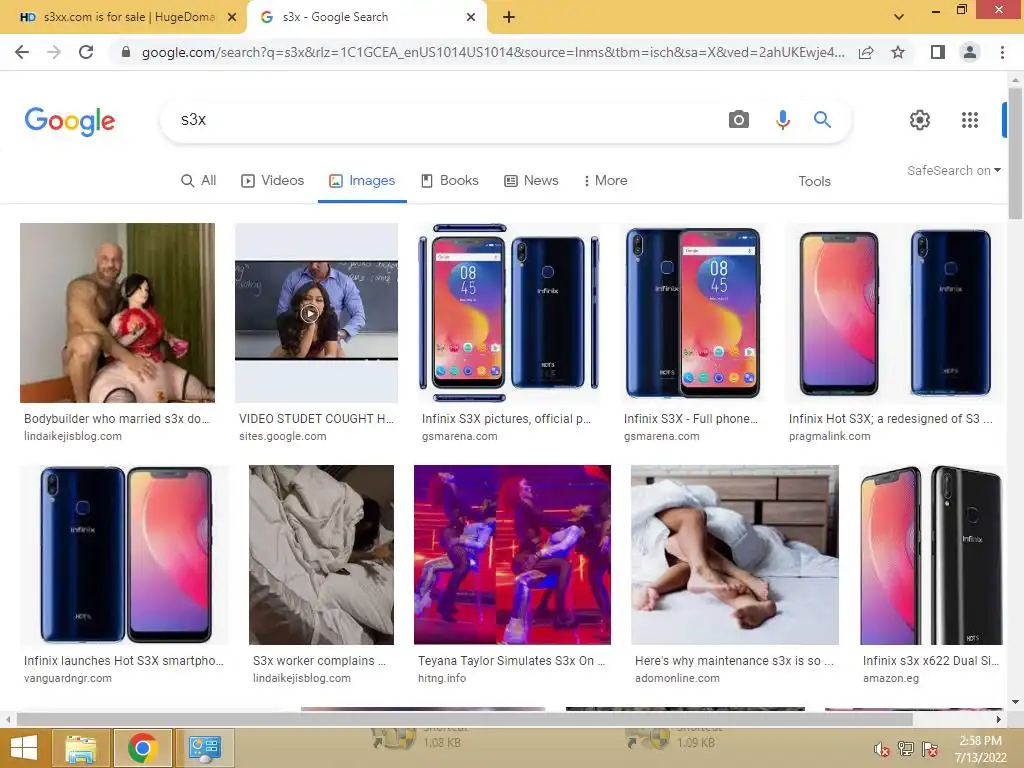Open the Tools filter button

814,182
